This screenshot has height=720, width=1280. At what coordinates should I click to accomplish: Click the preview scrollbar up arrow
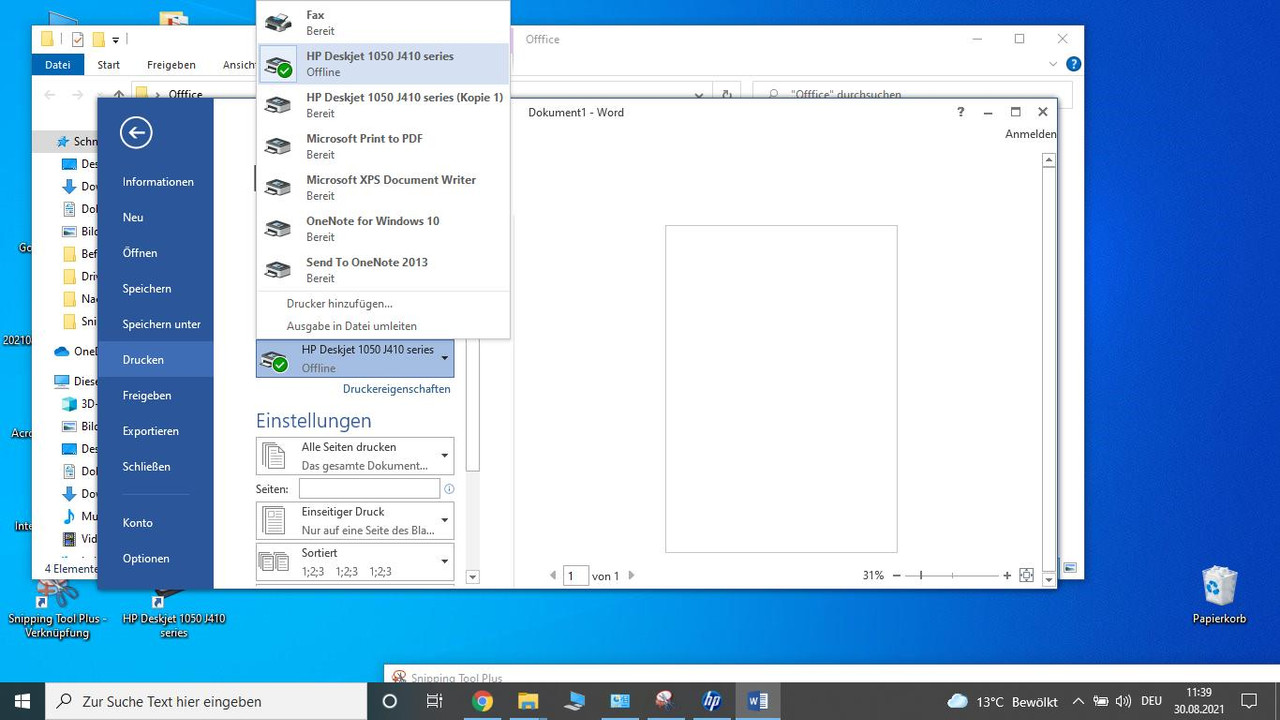[x=1048, y=160]
